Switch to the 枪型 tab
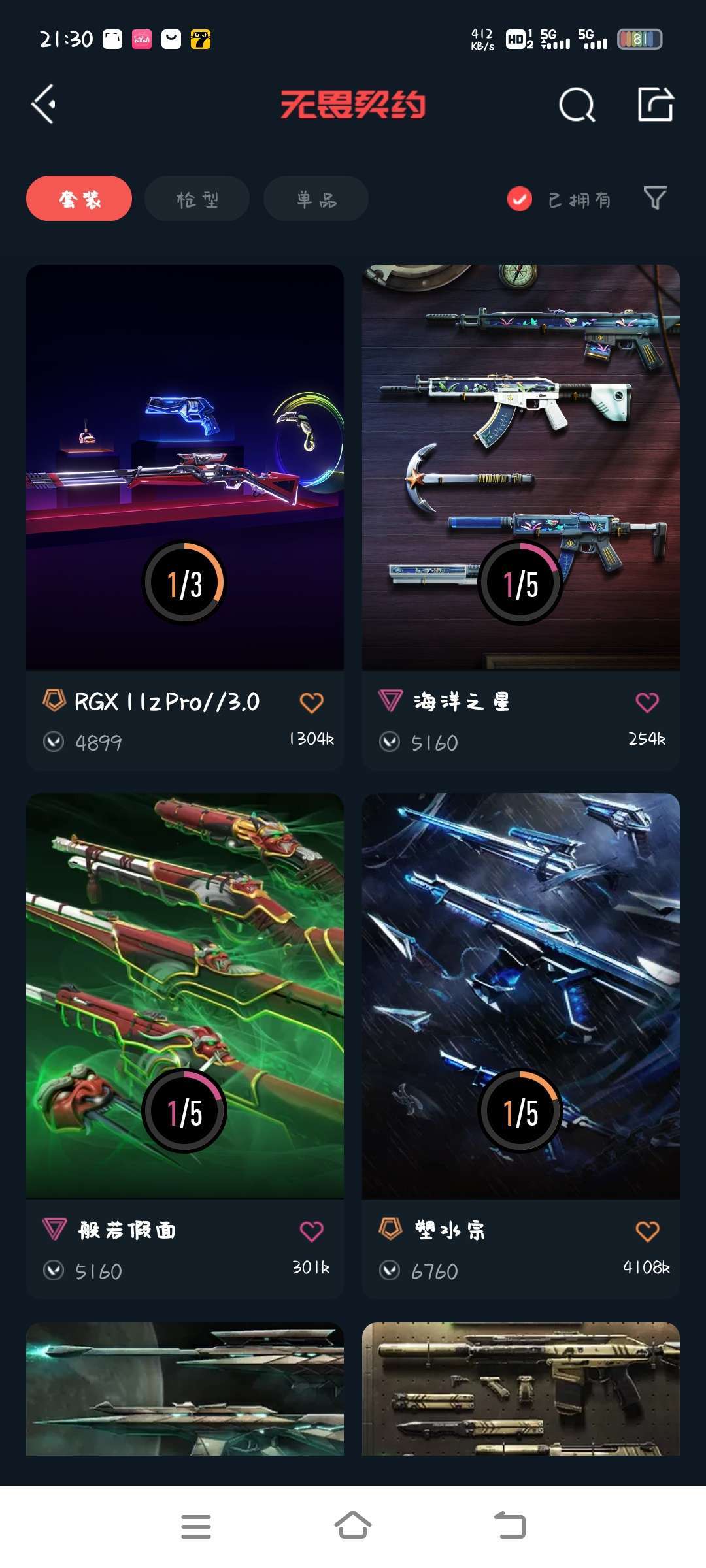This screenshot has width=706, height=1568. tap(197, 199)
